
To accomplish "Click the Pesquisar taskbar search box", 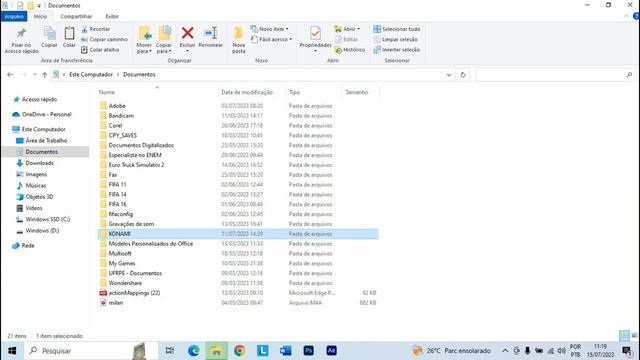I will tap(91, 351).
